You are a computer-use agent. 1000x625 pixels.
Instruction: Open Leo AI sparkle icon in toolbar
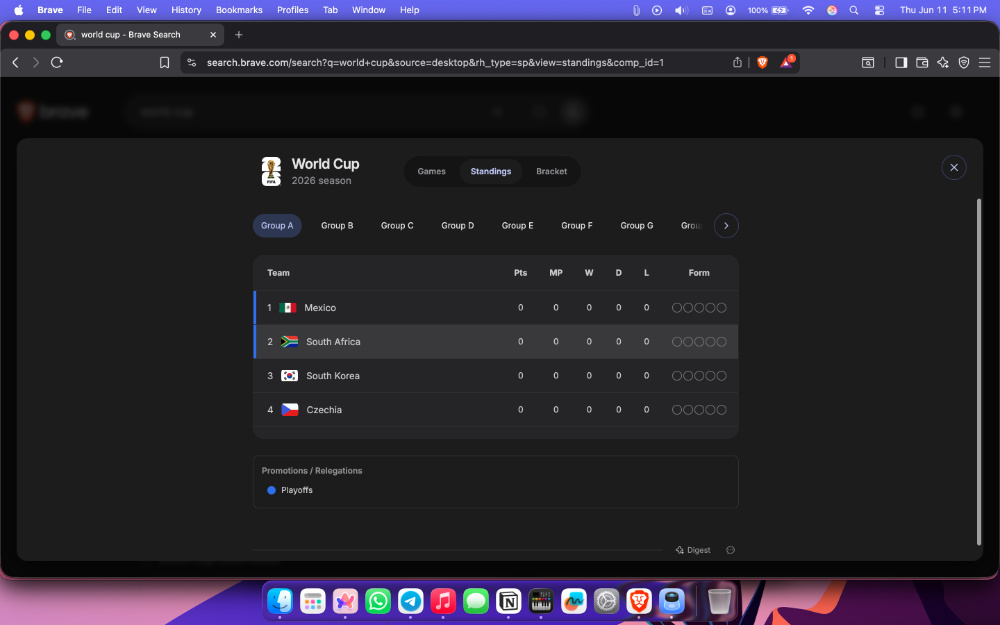tap(943, 62)
